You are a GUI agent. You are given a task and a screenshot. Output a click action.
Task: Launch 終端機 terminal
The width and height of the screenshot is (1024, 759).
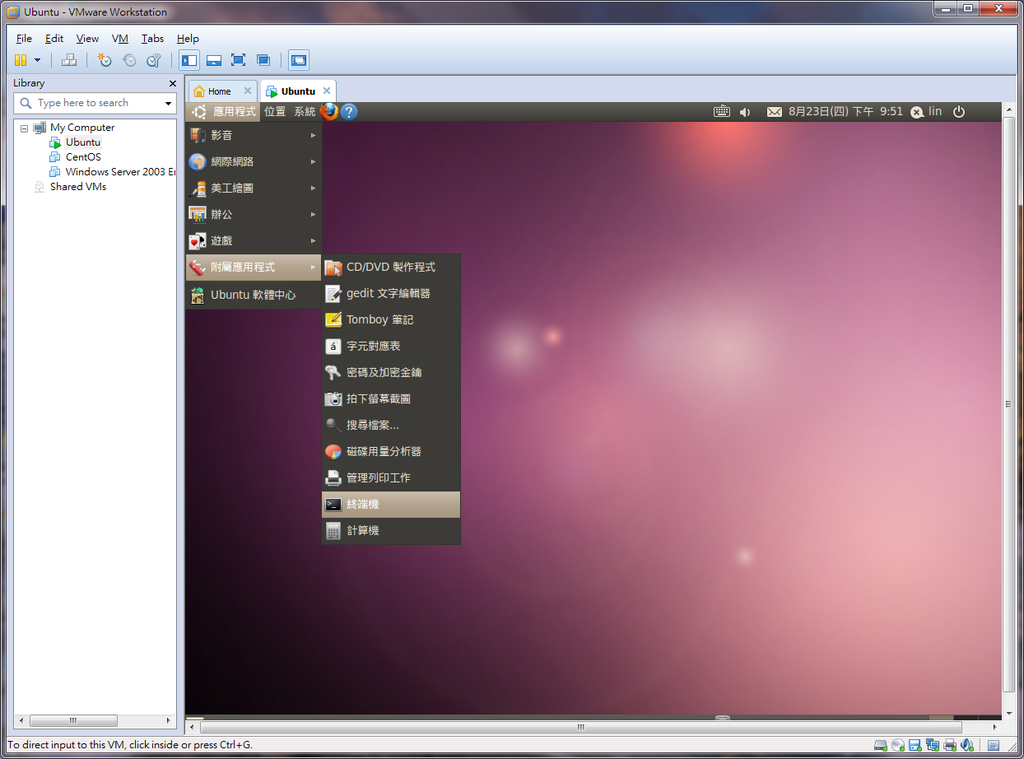click(391, 504)
